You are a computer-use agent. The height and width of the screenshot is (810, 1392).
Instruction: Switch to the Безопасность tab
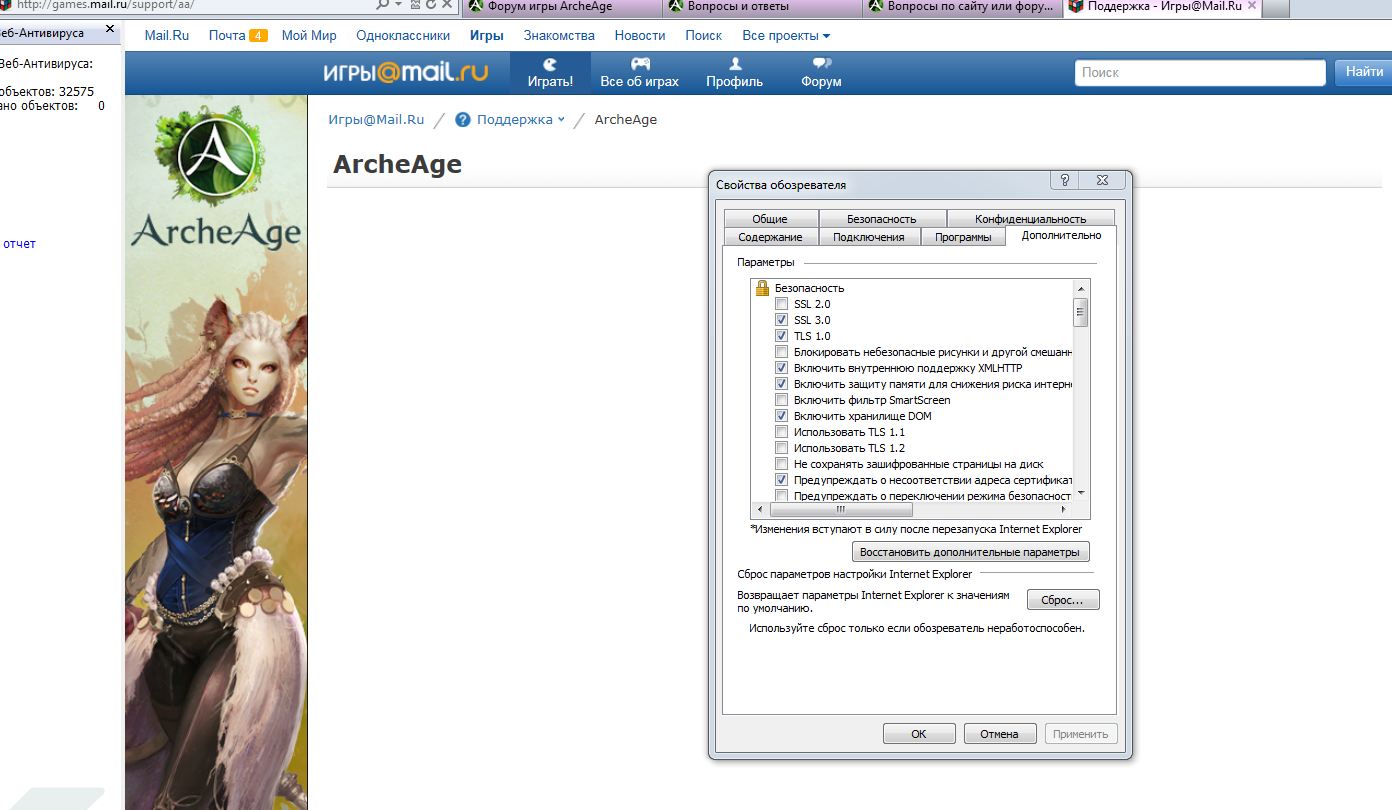pyautogui.click(x=882, y=219)
